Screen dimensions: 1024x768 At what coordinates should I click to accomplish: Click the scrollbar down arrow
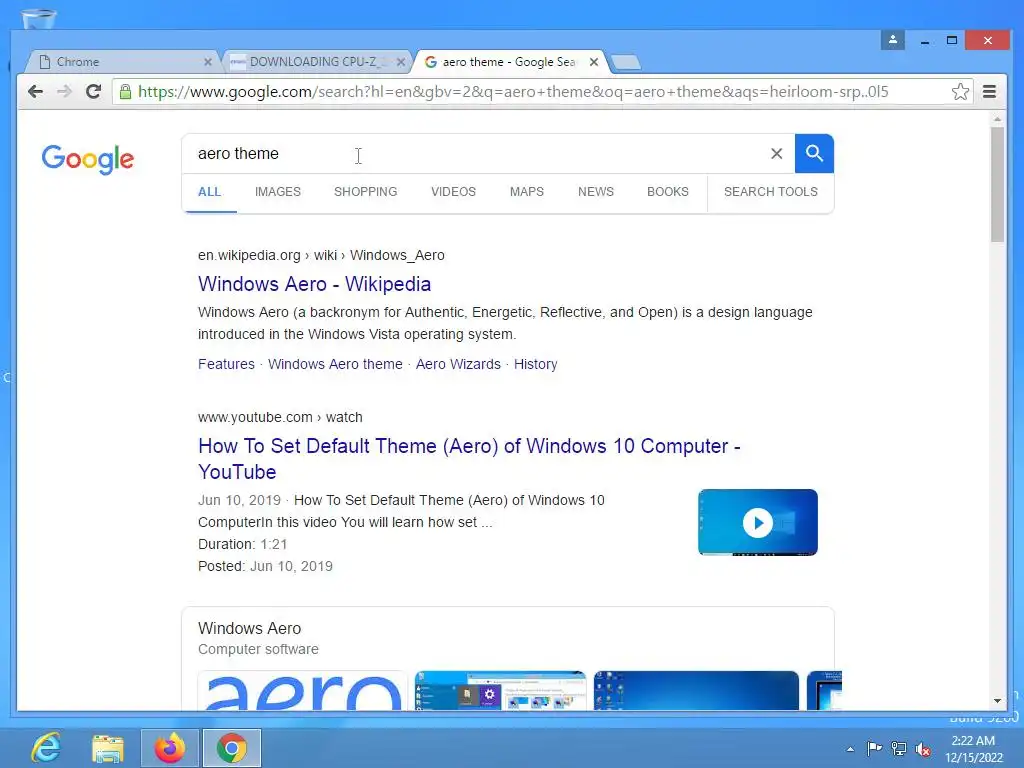(x=997, y=701)
